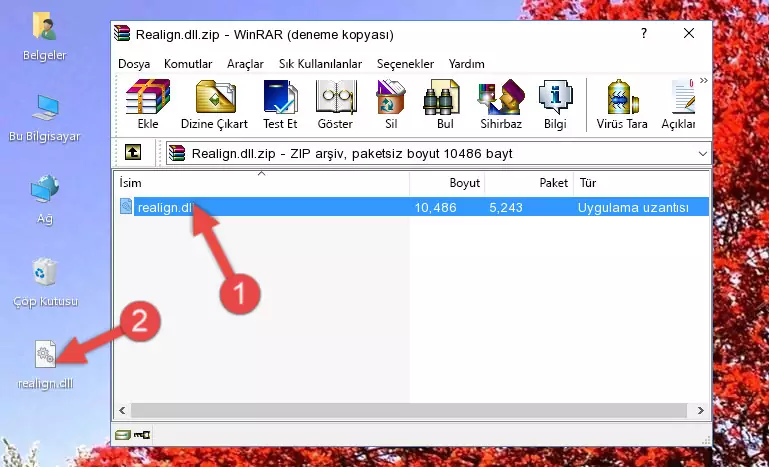Expand hidden toolbar buttons chevron
Image resolution: width=769 pixels, height=467 pixels.
[703, 81]
